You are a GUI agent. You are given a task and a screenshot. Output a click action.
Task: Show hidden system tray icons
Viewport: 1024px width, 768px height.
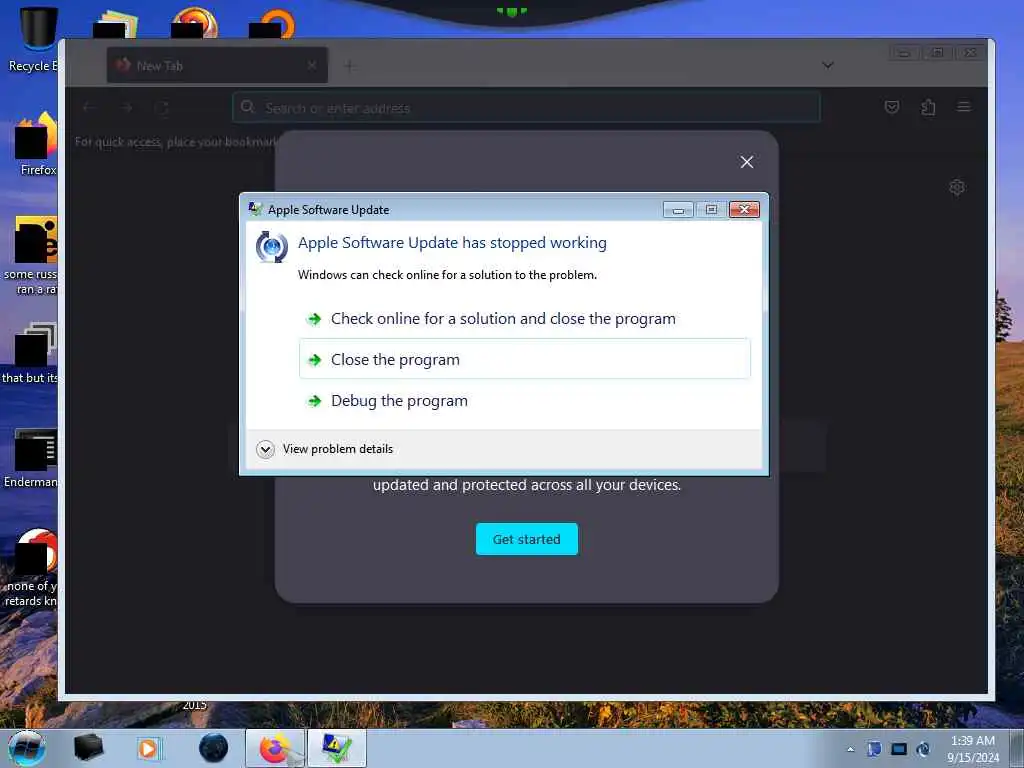tap(850, 749)
